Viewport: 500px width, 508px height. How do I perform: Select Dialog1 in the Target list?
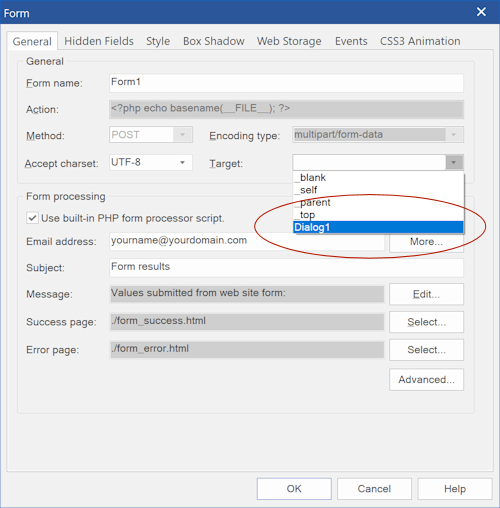pyautogui.click(x=378, y=227)
